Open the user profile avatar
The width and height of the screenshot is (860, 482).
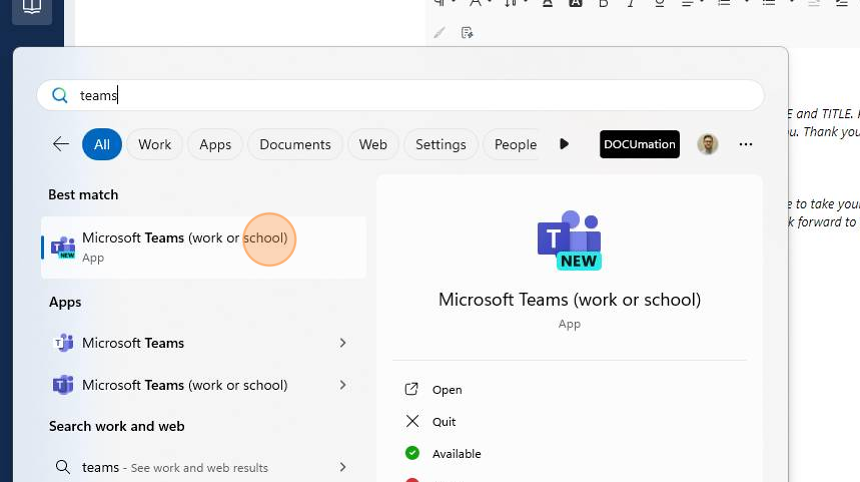(x=708, y=144)
